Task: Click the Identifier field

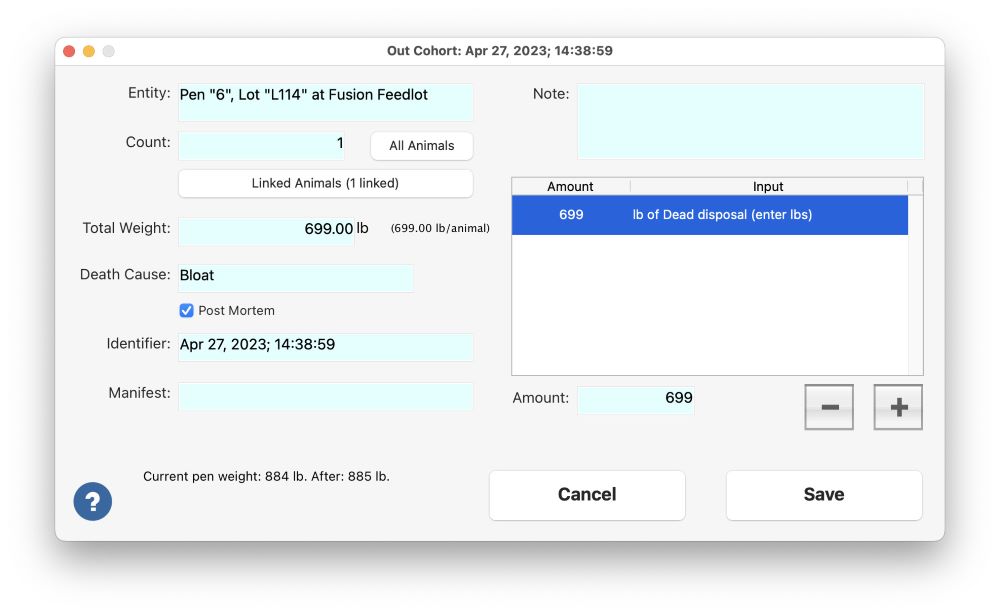Action: [326, 346]
